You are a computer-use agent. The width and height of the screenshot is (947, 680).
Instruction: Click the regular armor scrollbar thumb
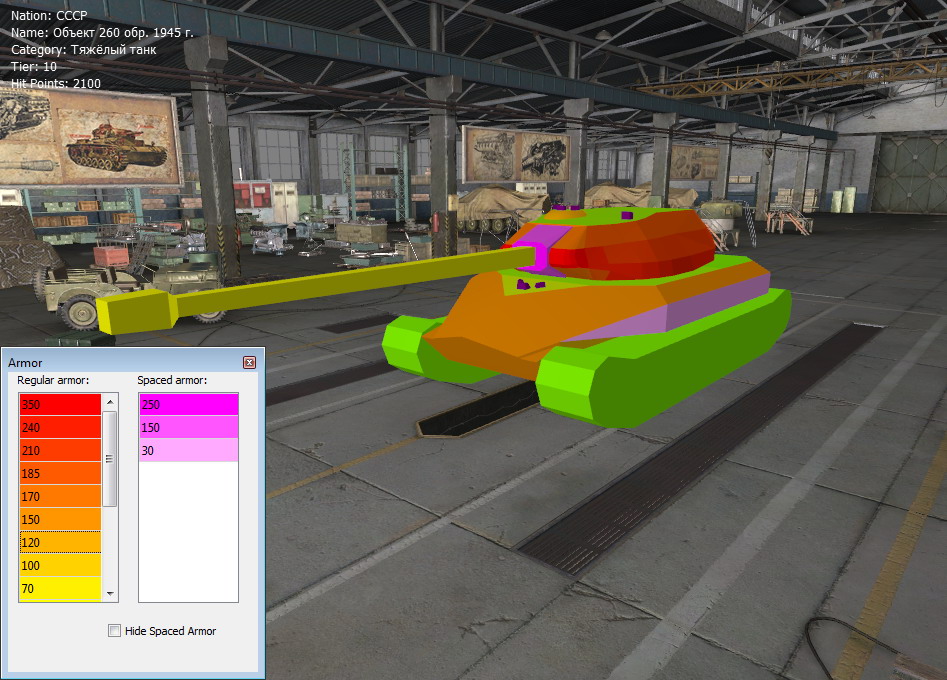coord(110,458)
